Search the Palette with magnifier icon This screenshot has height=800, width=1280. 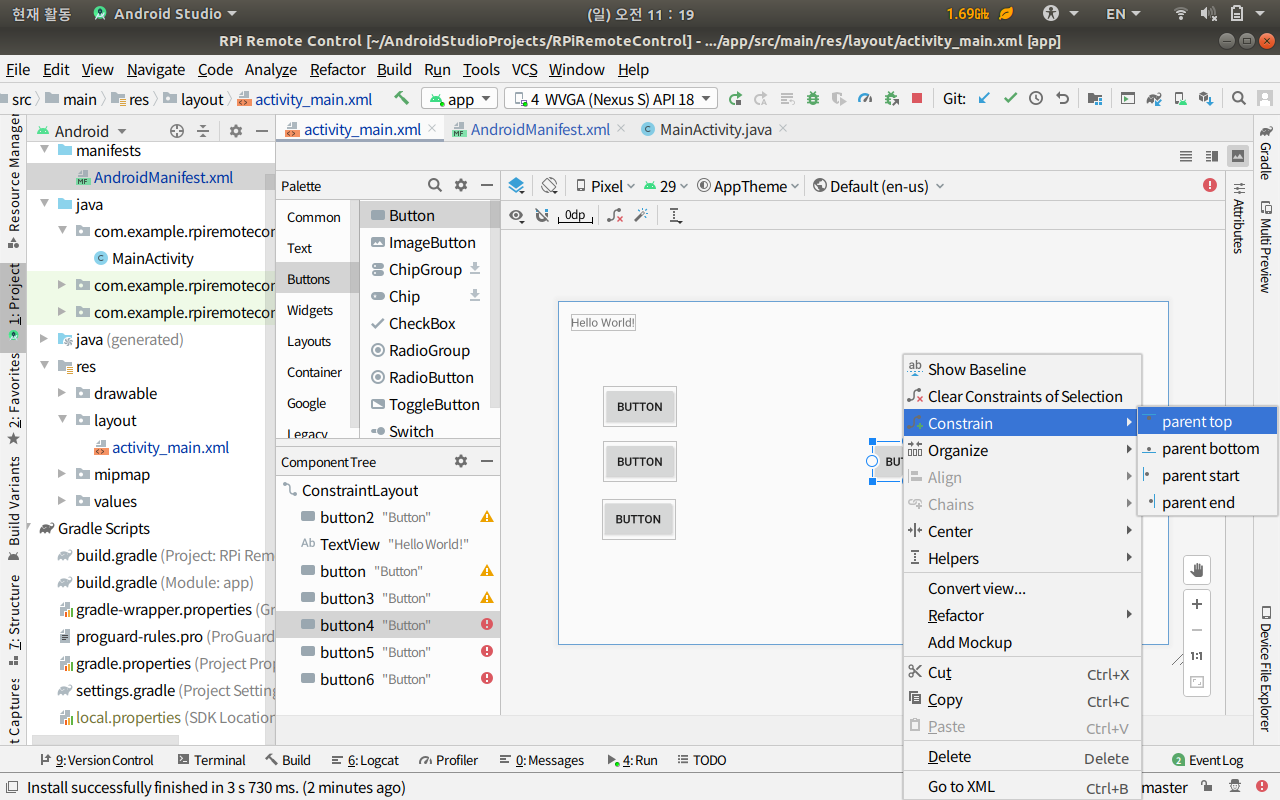[x=435, y=185]
